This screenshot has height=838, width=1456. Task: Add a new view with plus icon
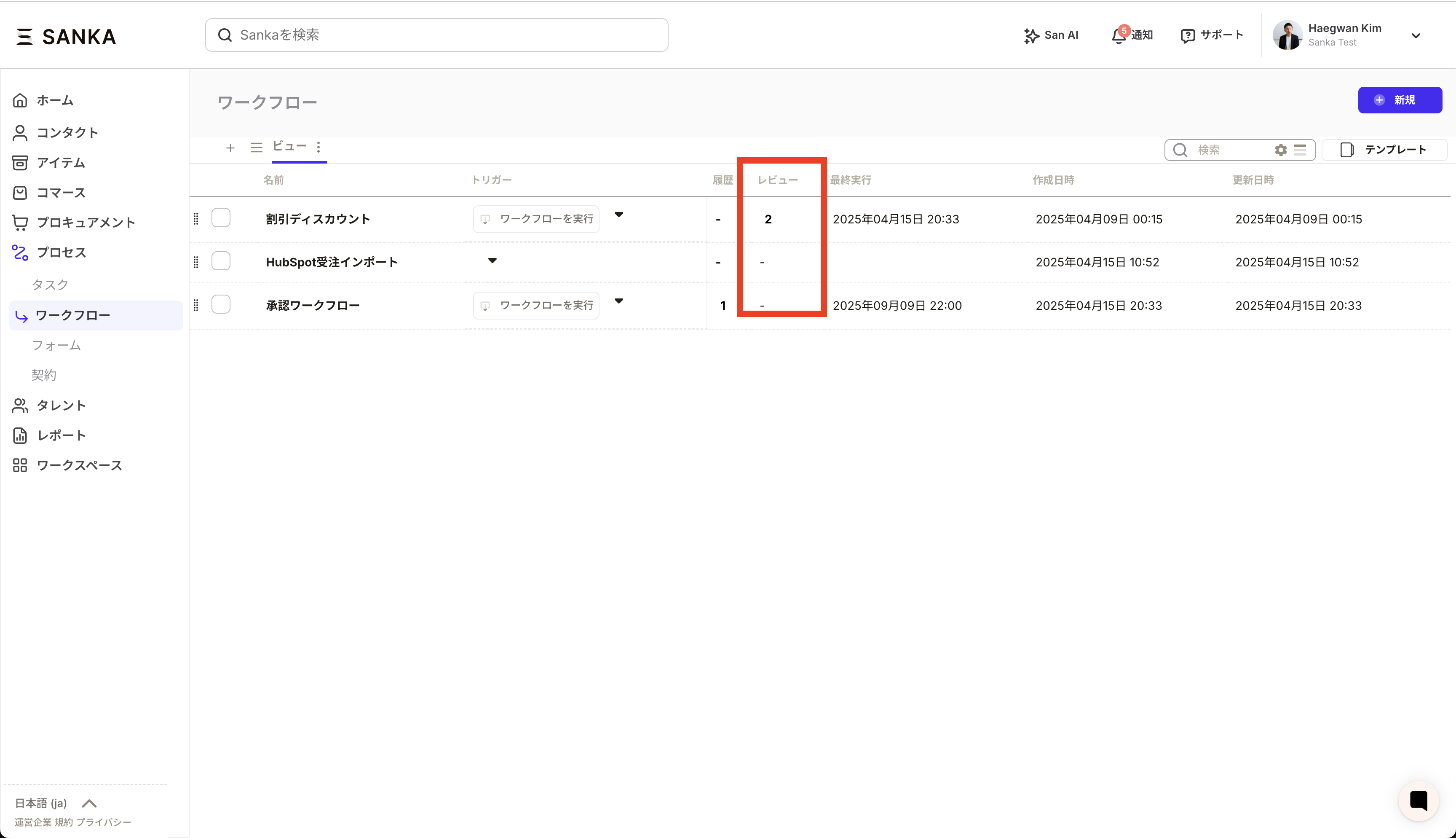[230, 148]
